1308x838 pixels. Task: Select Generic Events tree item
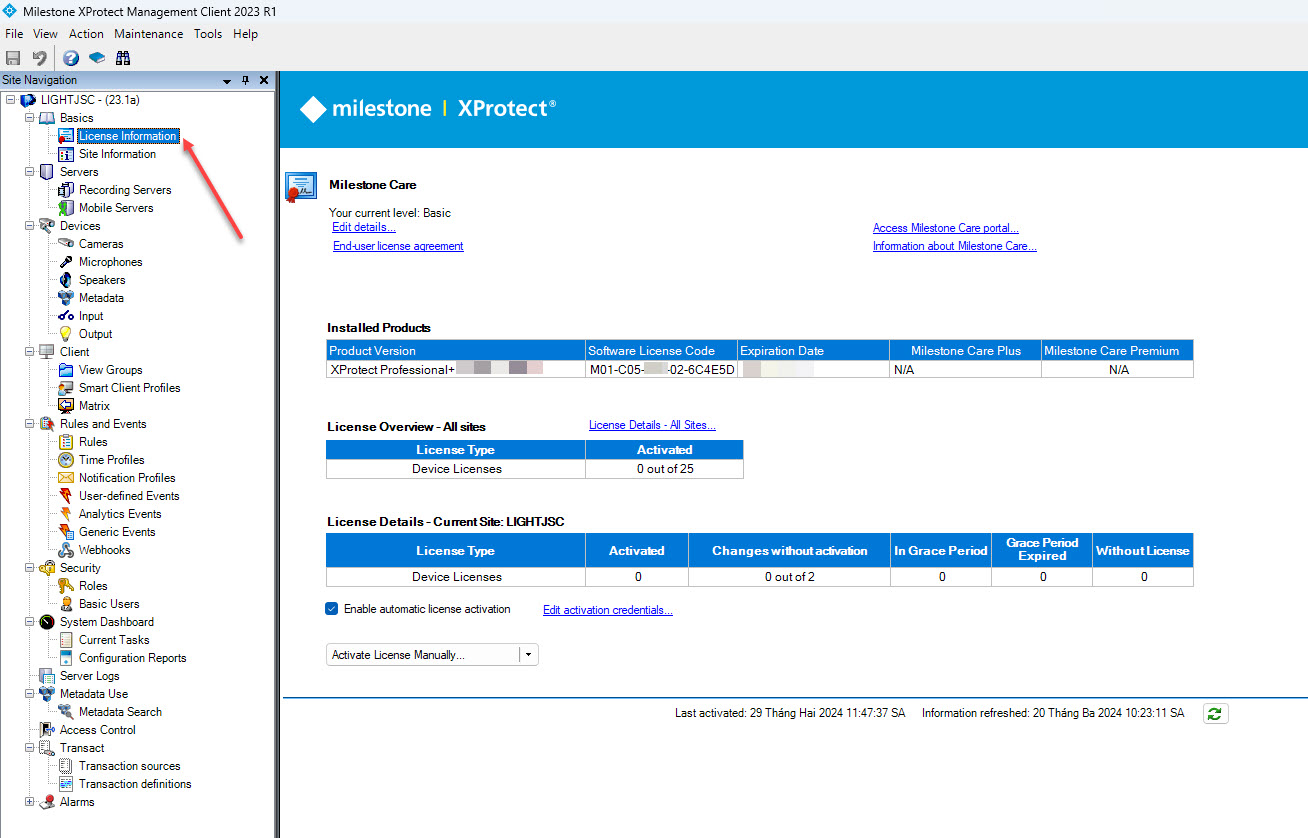pyautogui.click(x=117, y=532)
